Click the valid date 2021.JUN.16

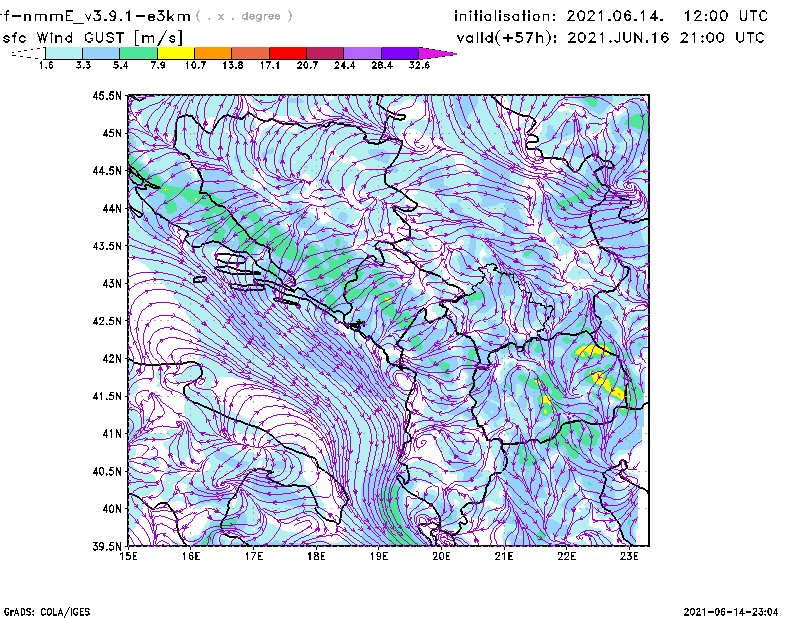[x=618, y=38]
